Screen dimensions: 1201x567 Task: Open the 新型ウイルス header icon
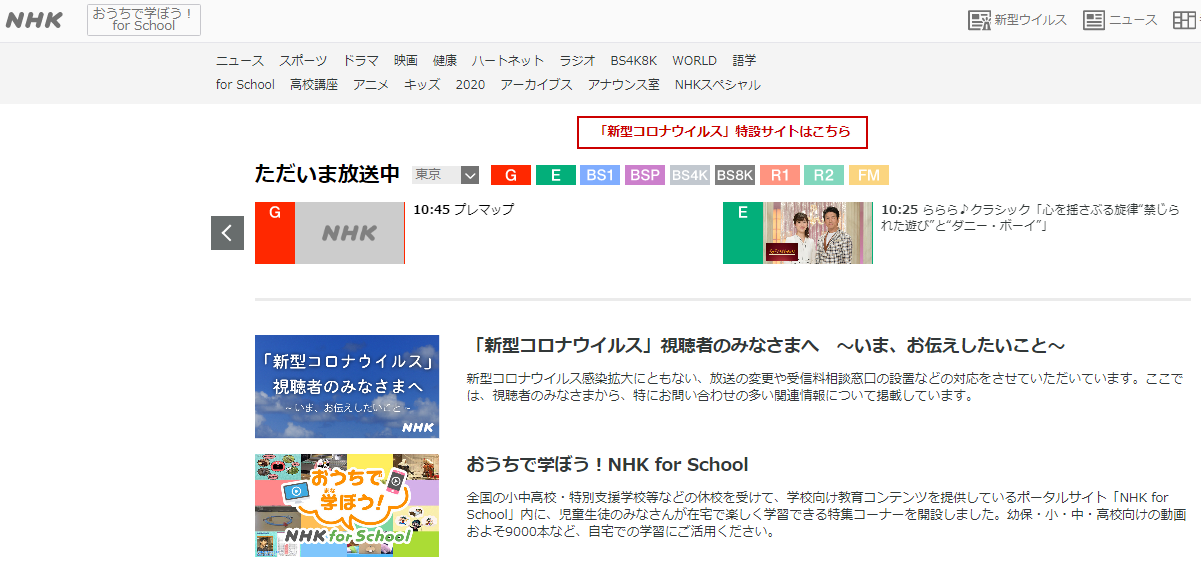(x=1017, y=20)
